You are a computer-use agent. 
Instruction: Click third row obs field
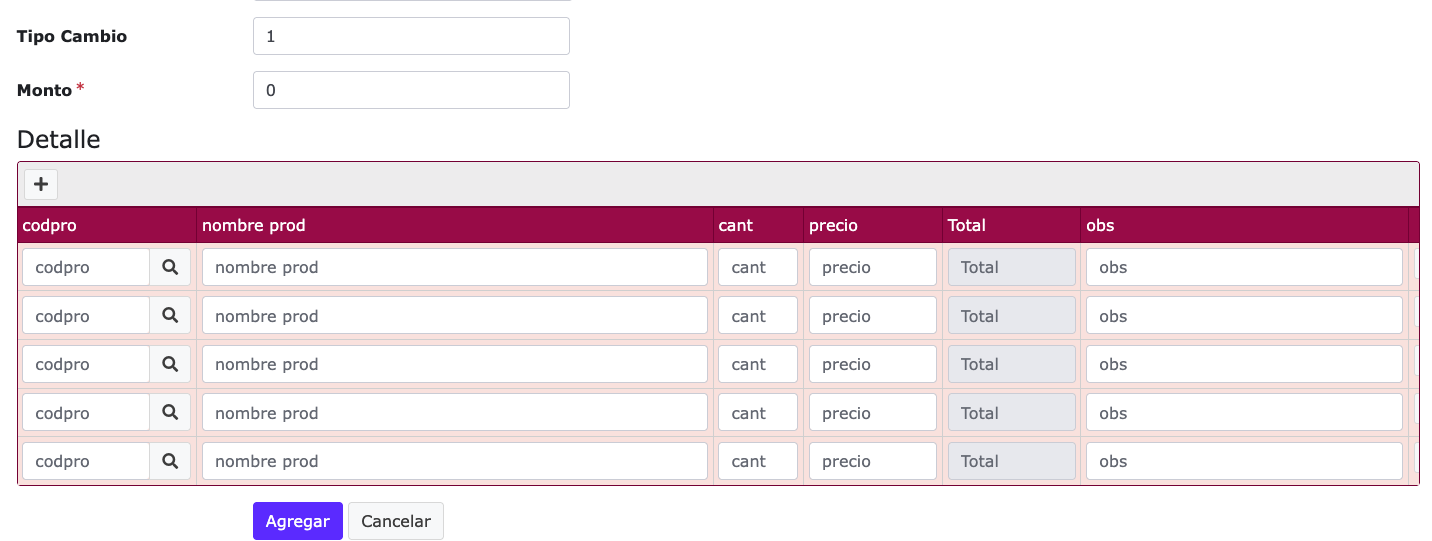pos(1244,364)
